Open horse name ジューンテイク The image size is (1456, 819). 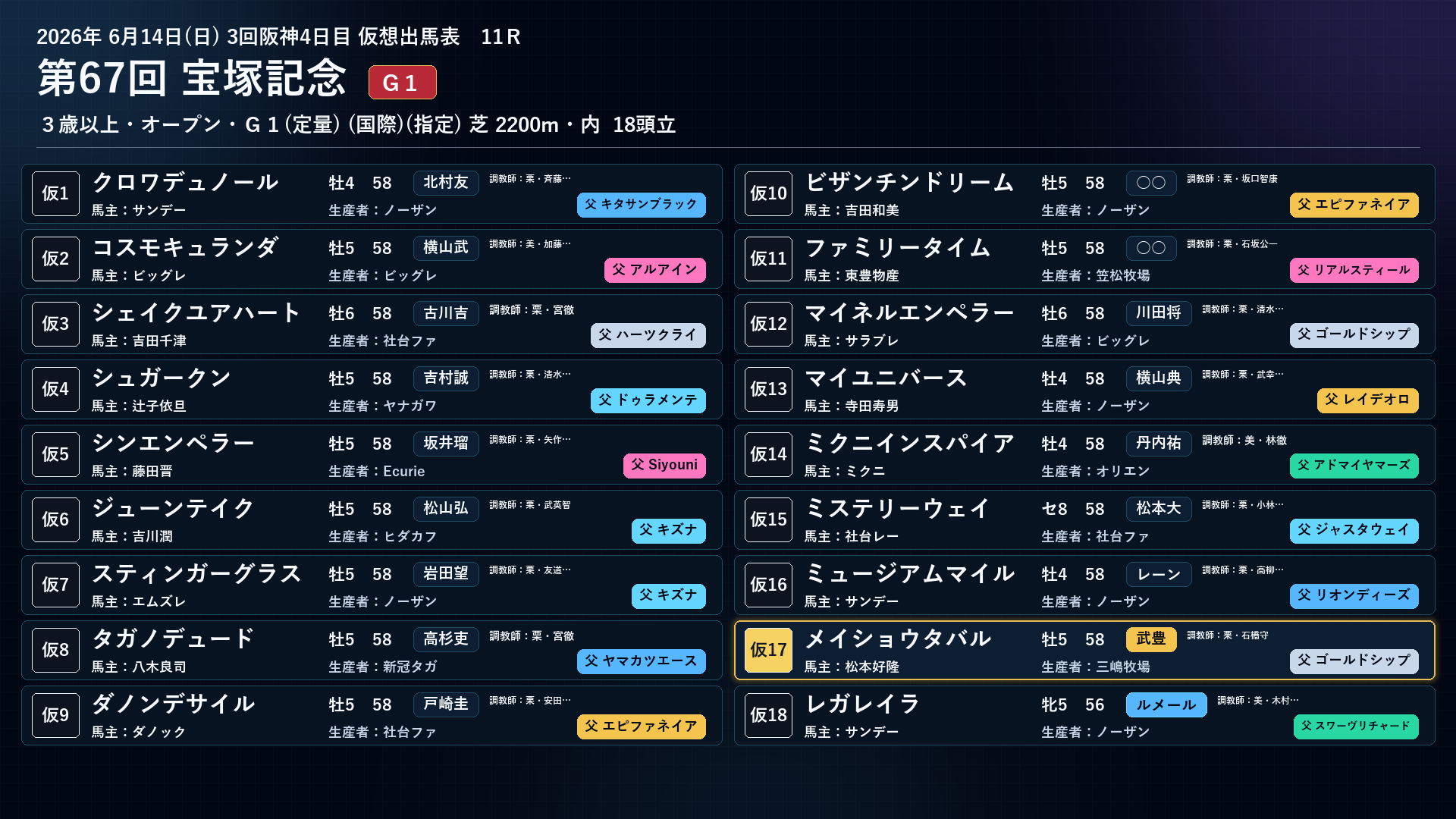(173, 508)
